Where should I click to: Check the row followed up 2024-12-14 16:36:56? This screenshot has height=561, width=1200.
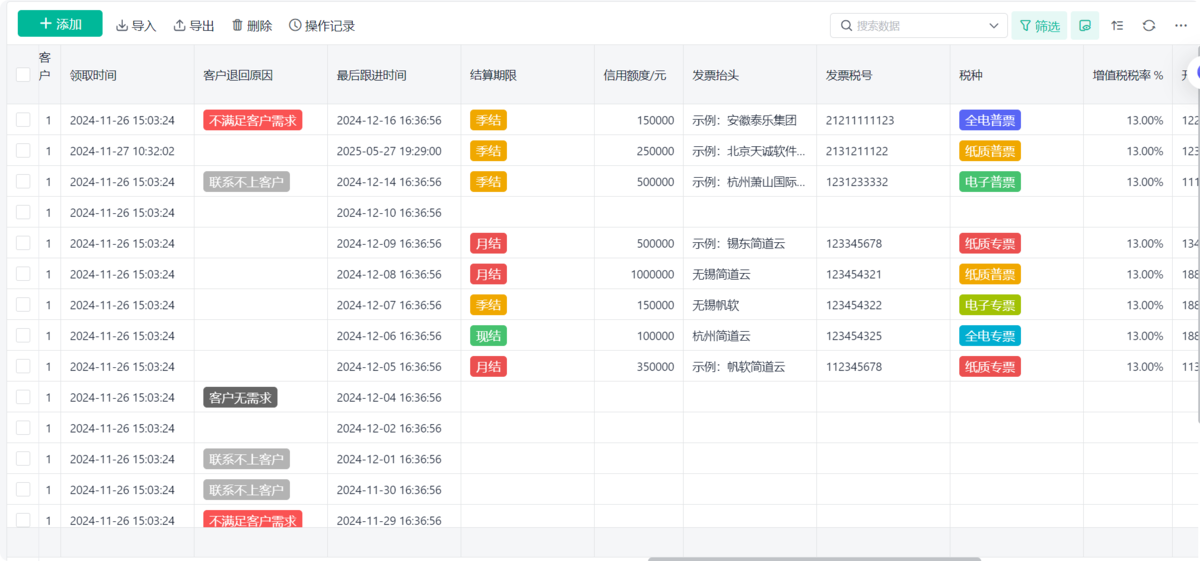pos(23,182)
